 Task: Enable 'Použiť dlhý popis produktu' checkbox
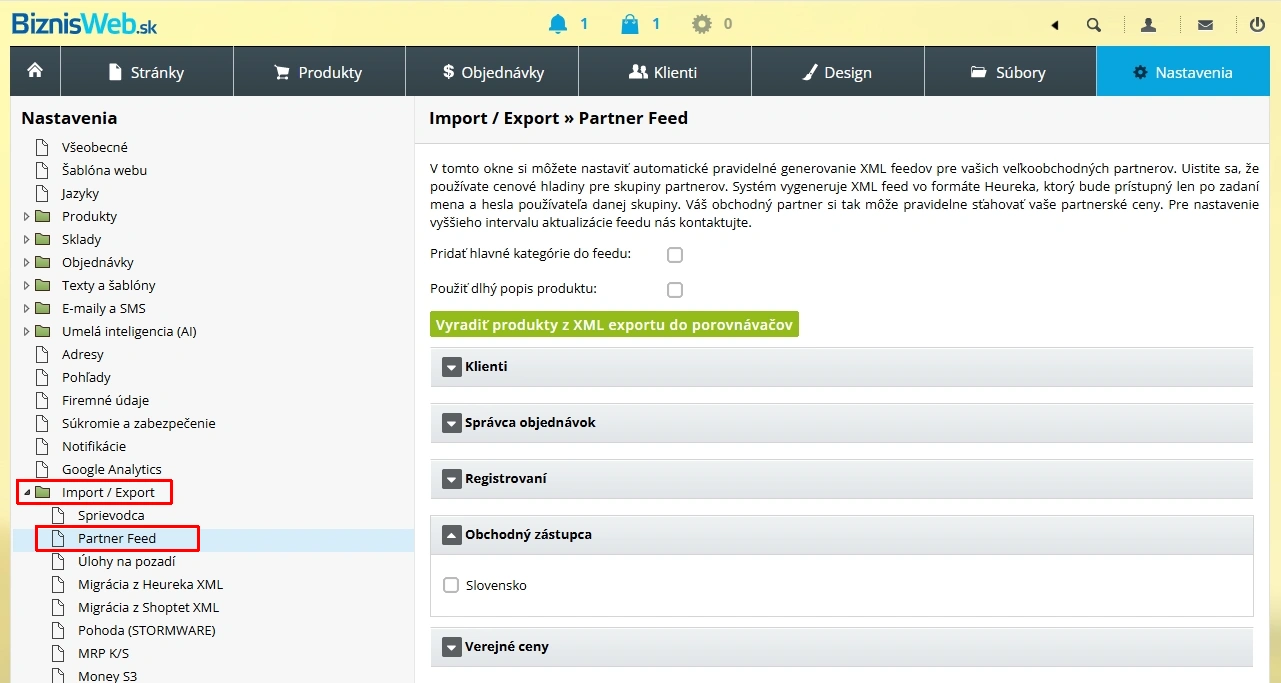click(675, 289)
